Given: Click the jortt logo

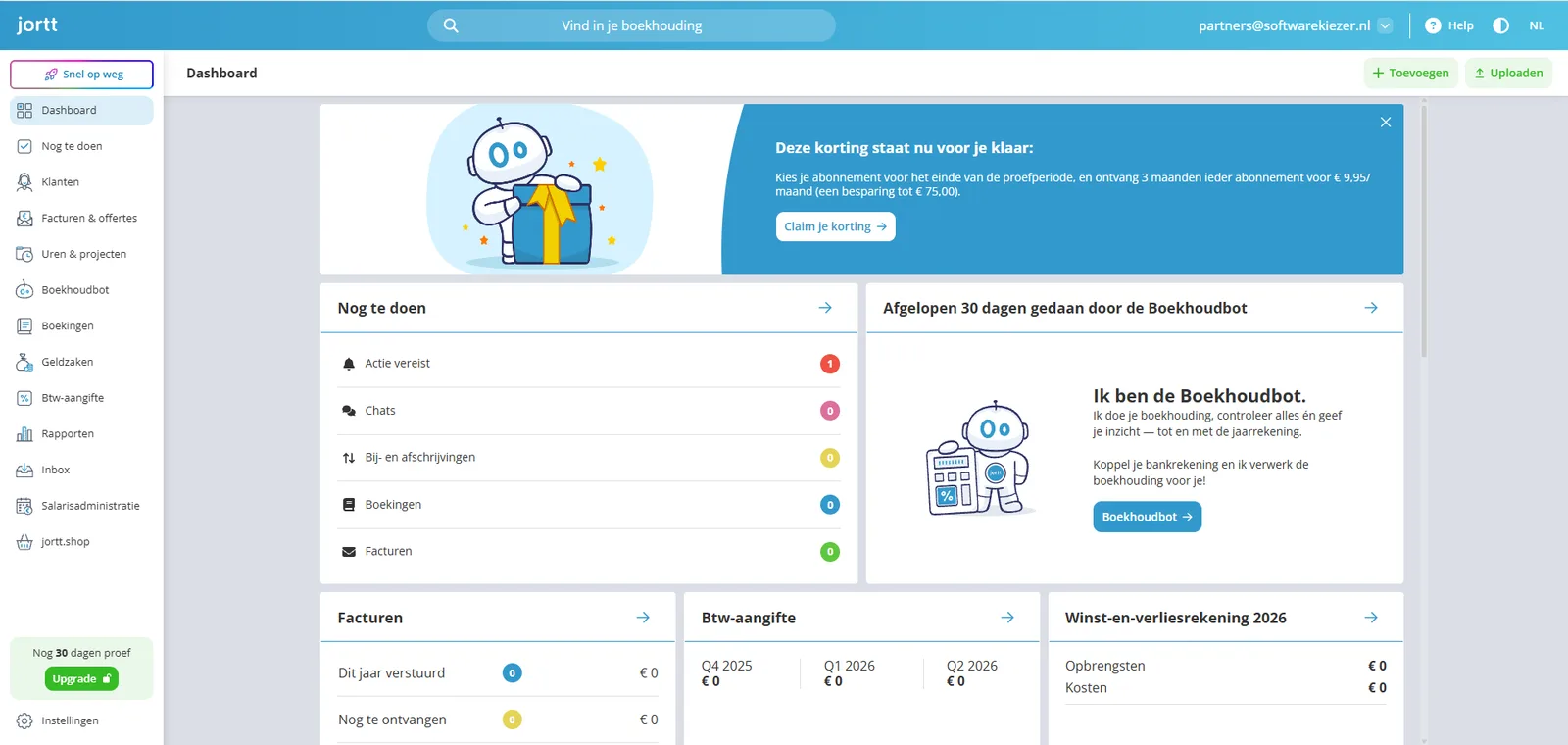Looking at the screenshot, I should point(37,25).
